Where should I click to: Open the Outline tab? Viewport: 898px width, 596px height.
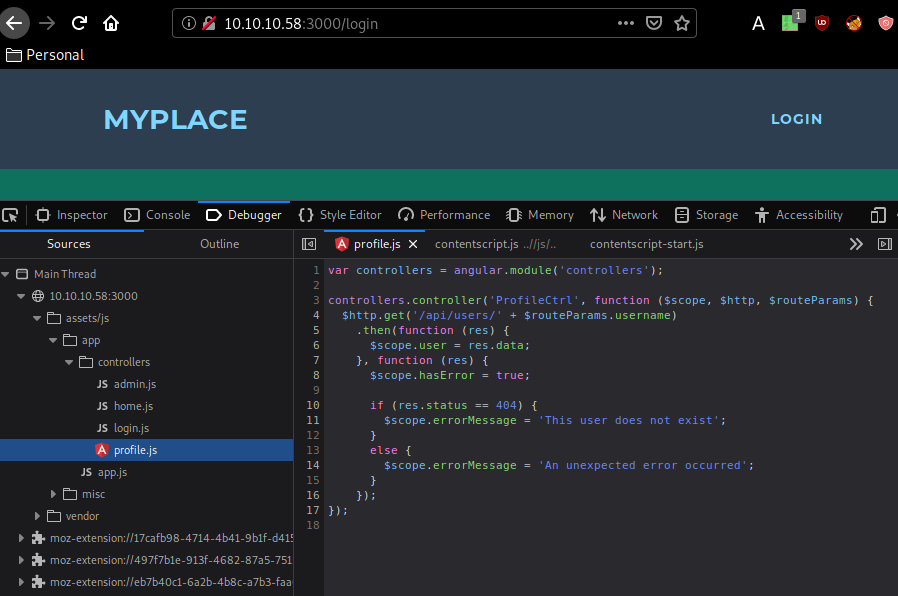coord(219,244)
